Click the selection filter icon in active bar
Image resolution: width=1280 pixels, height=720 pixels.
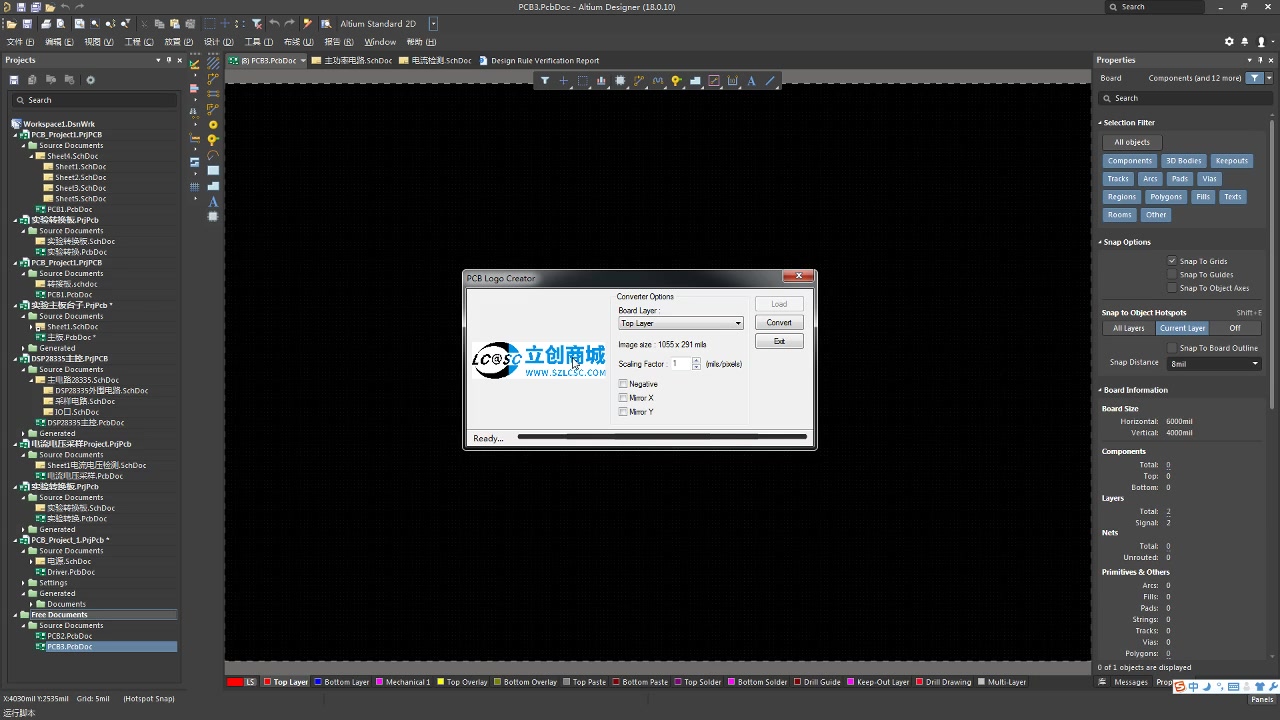click(x=545, y=81)
